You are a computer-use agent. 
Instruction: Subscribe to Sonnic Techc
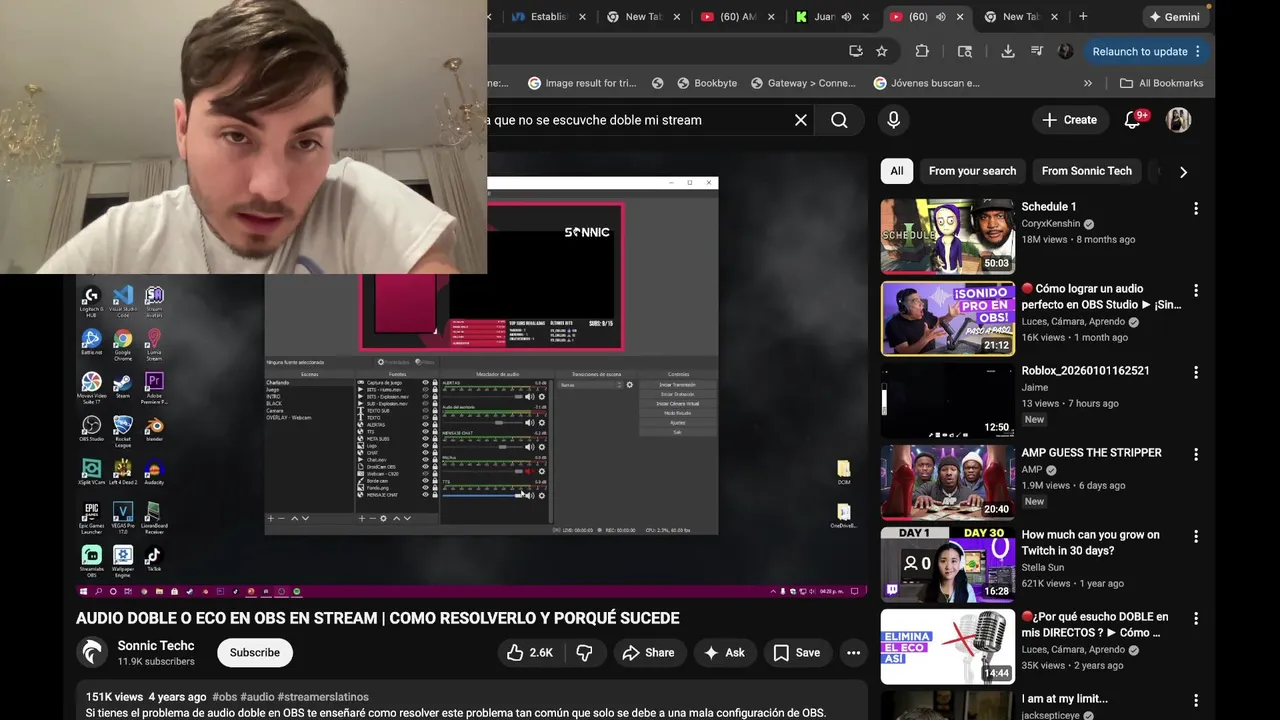pos(255,652)
